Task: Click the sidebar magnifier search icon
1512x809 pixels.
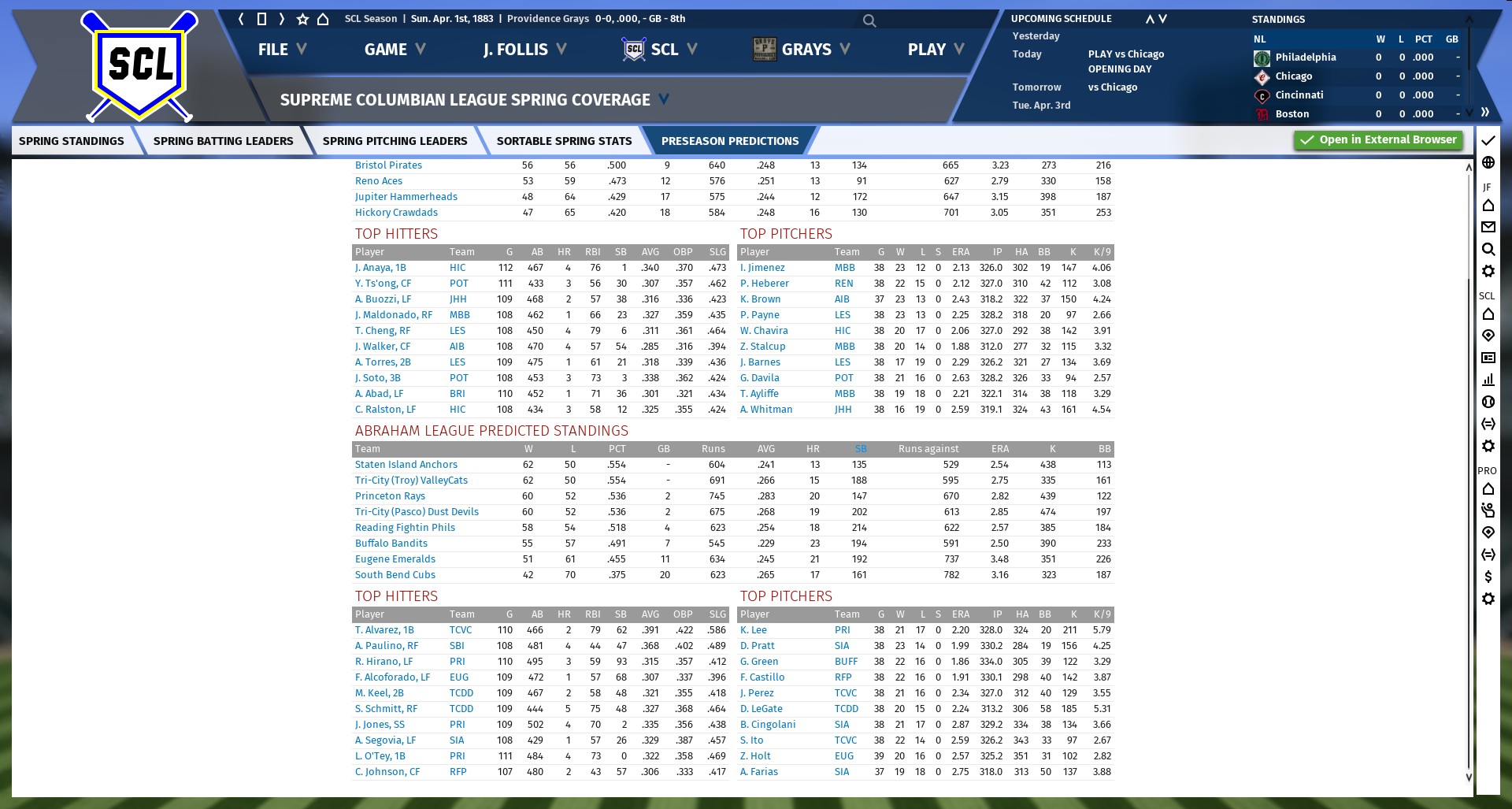Action: 1488,249
